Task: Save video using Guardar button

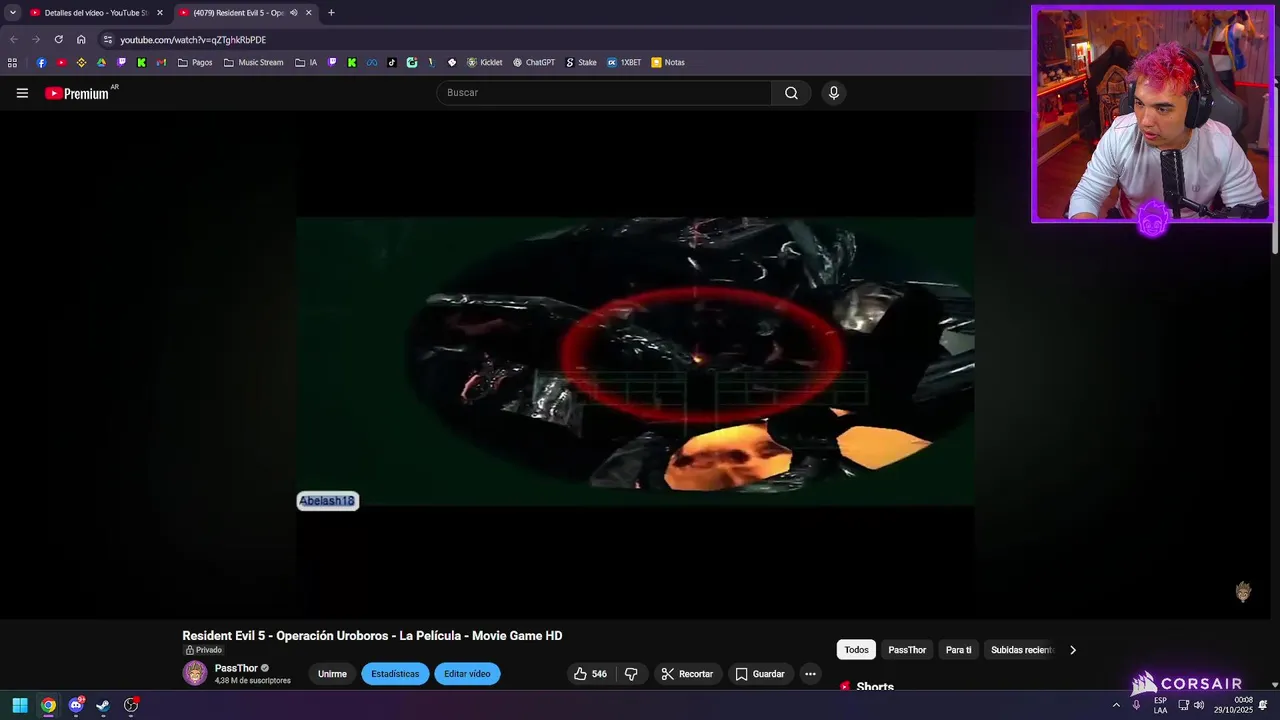Action: pos(760,674)
